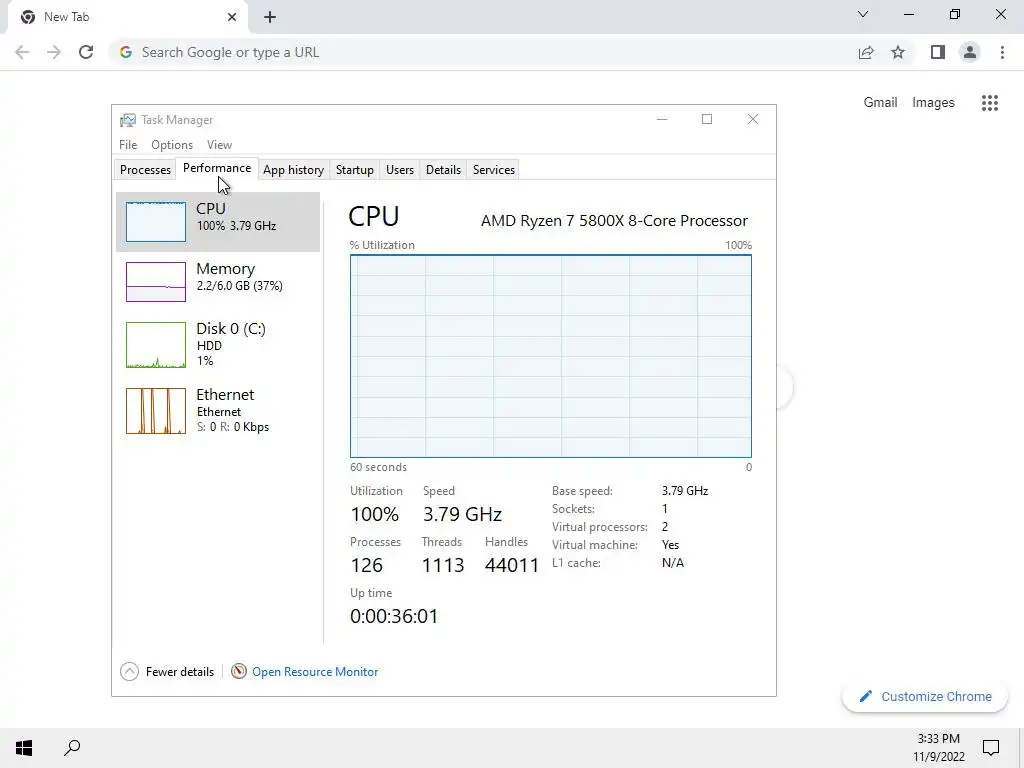This screenshot has width=1024, height=768.
Task: Click the Utilization value 100%
Action: [x=374, y=514]
